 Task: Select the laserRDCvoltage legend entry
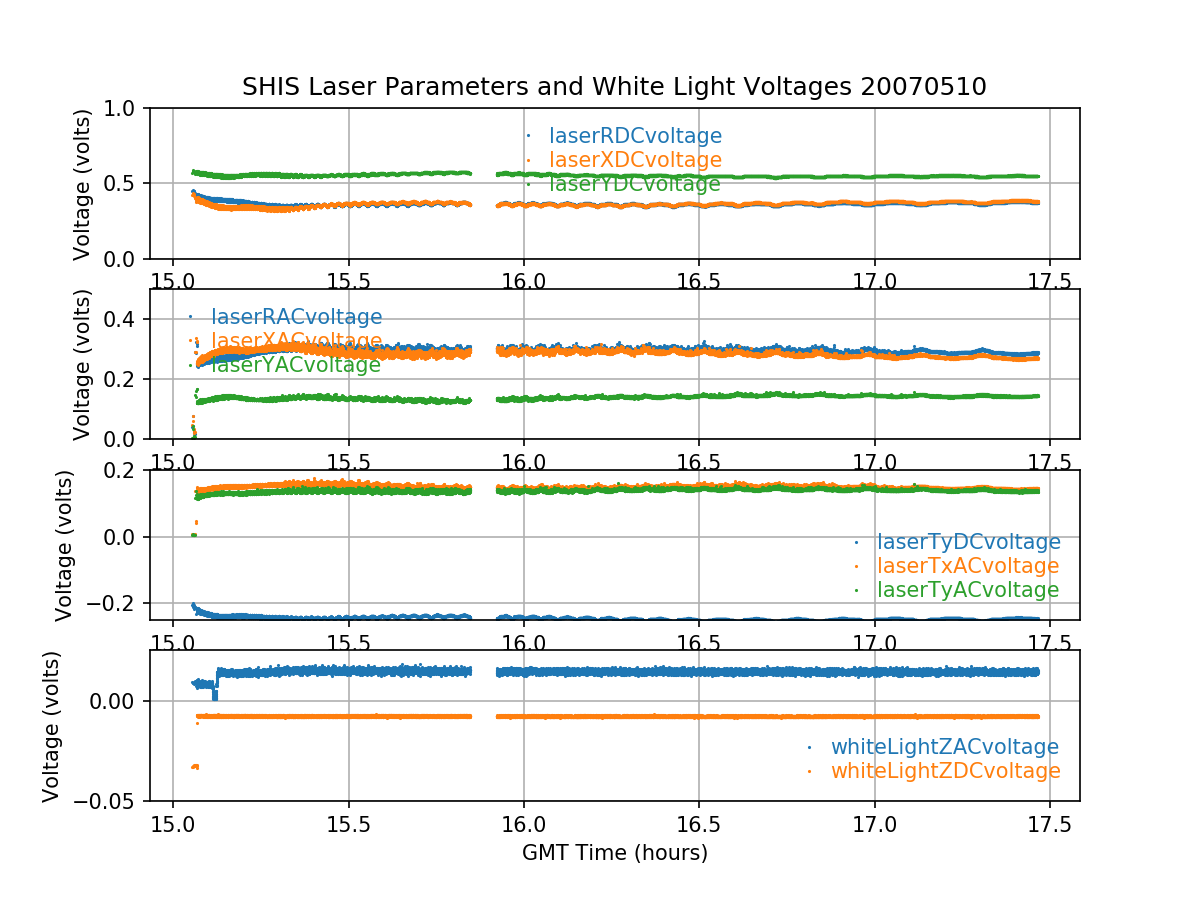click(635, 136)
